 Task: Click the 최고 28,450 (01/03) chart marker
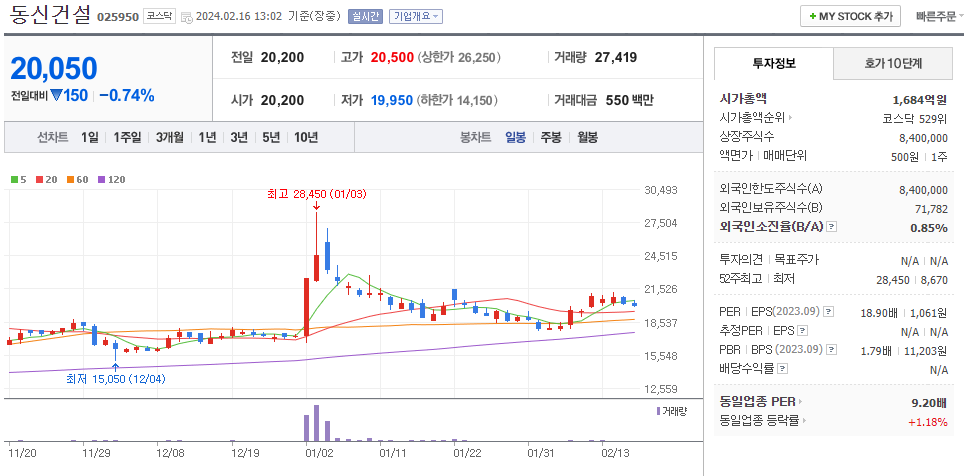(x=316, y=194)
